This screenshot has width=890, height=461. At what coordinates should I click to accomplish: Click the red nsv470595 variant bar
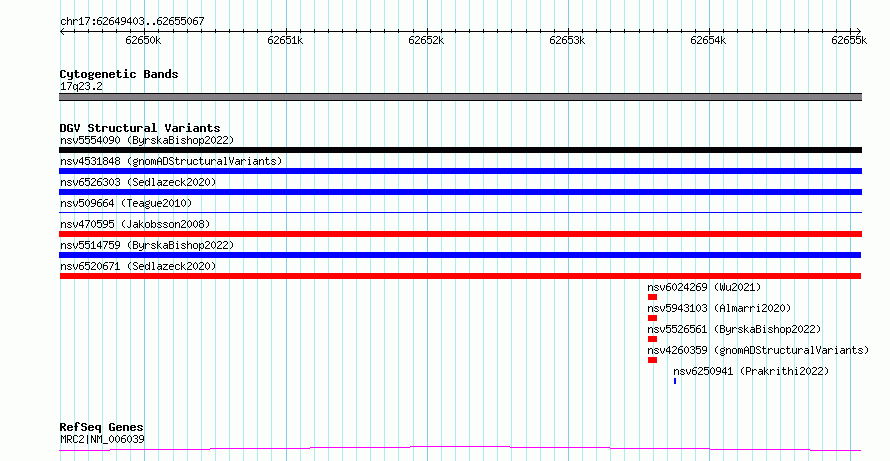click(460, 234)
